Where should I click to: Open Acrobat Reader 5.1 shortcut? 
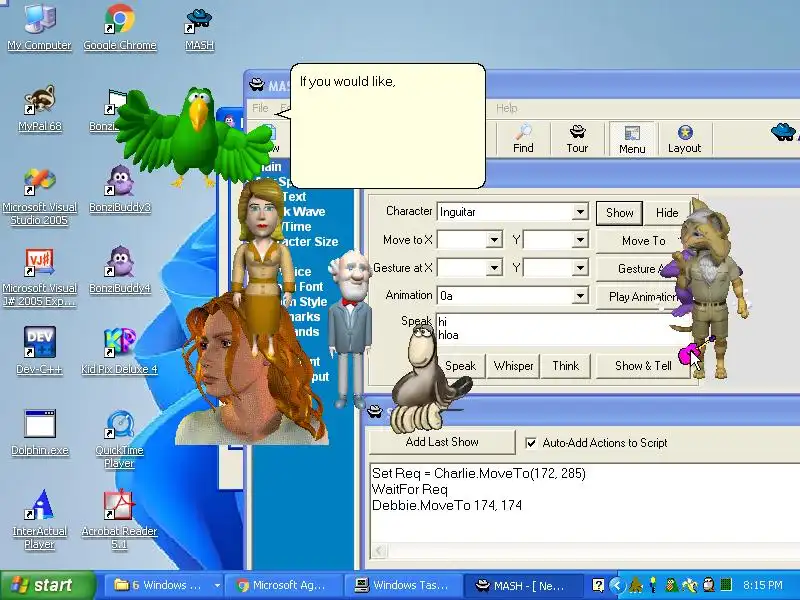click(119, 520)
